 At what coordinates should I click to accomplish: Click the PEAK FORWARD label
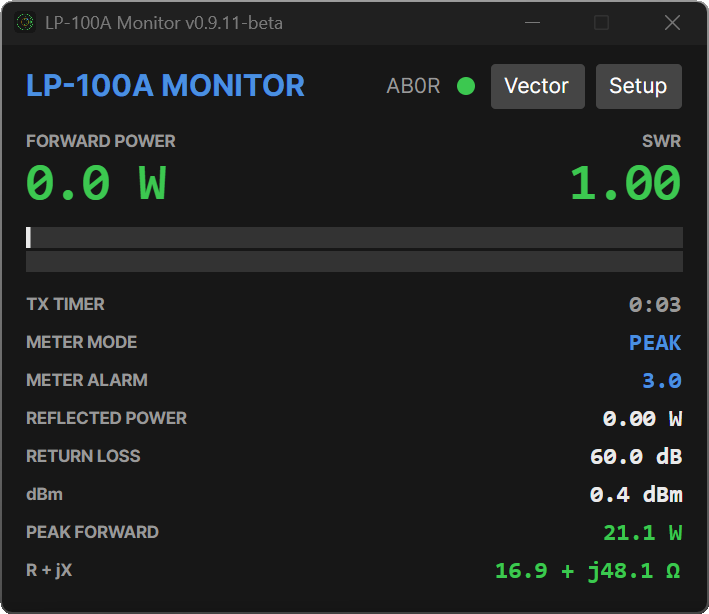[92, 532]
